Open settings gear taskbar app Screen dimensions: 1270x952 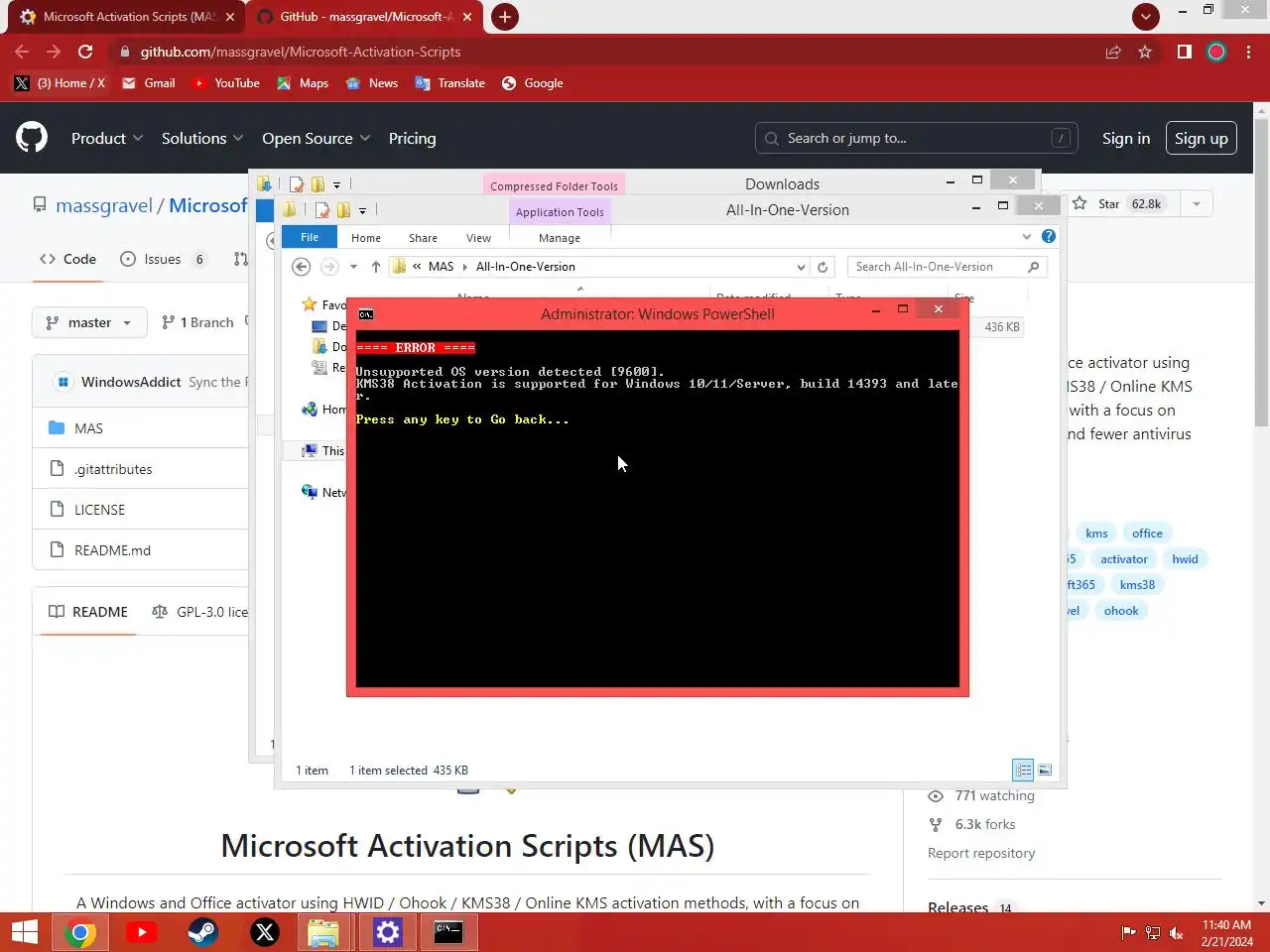387,932
